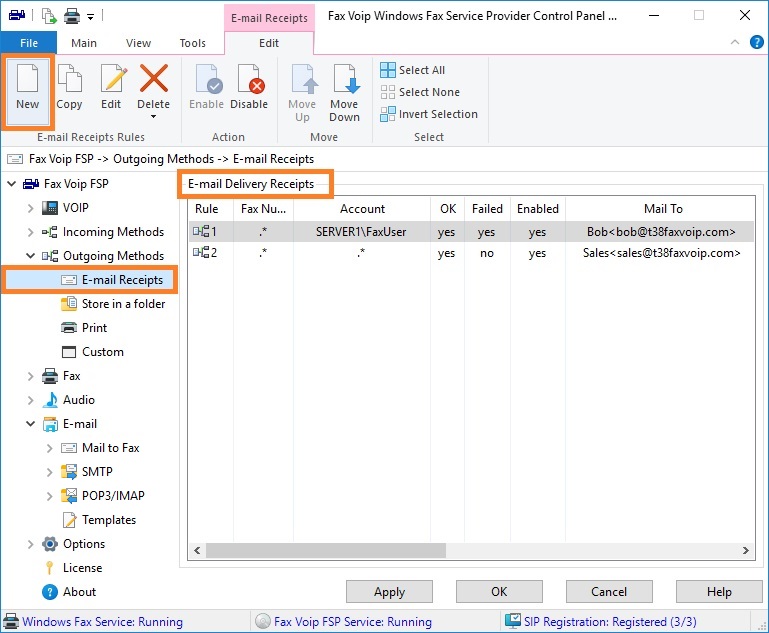Viewport: 769px width, 633px height.
Task: Click the Fax Nu... column header
Action: (263, 209)
